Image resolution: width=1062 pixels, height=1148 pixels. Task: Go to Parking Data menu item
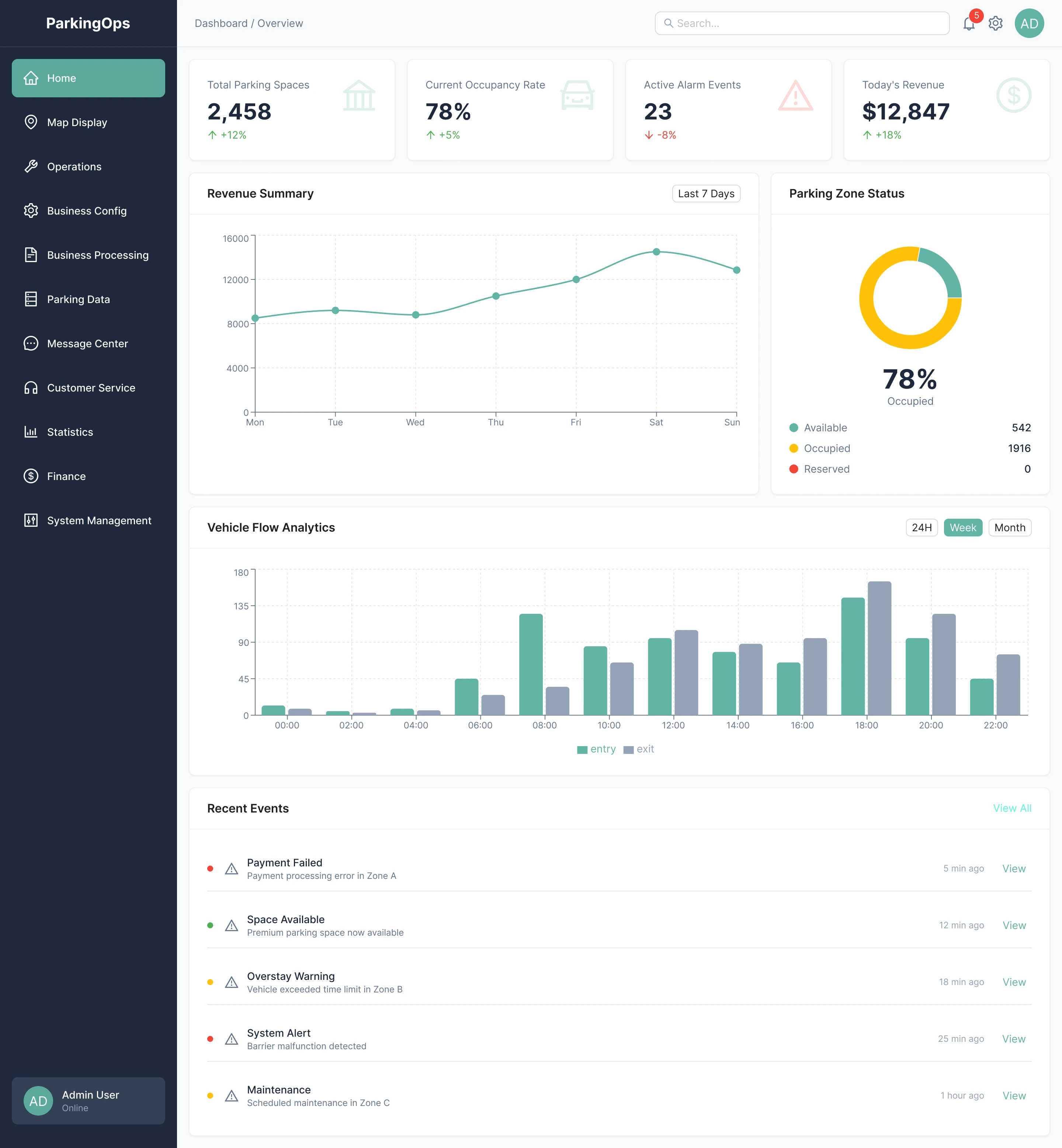click(x=78, y=299)
